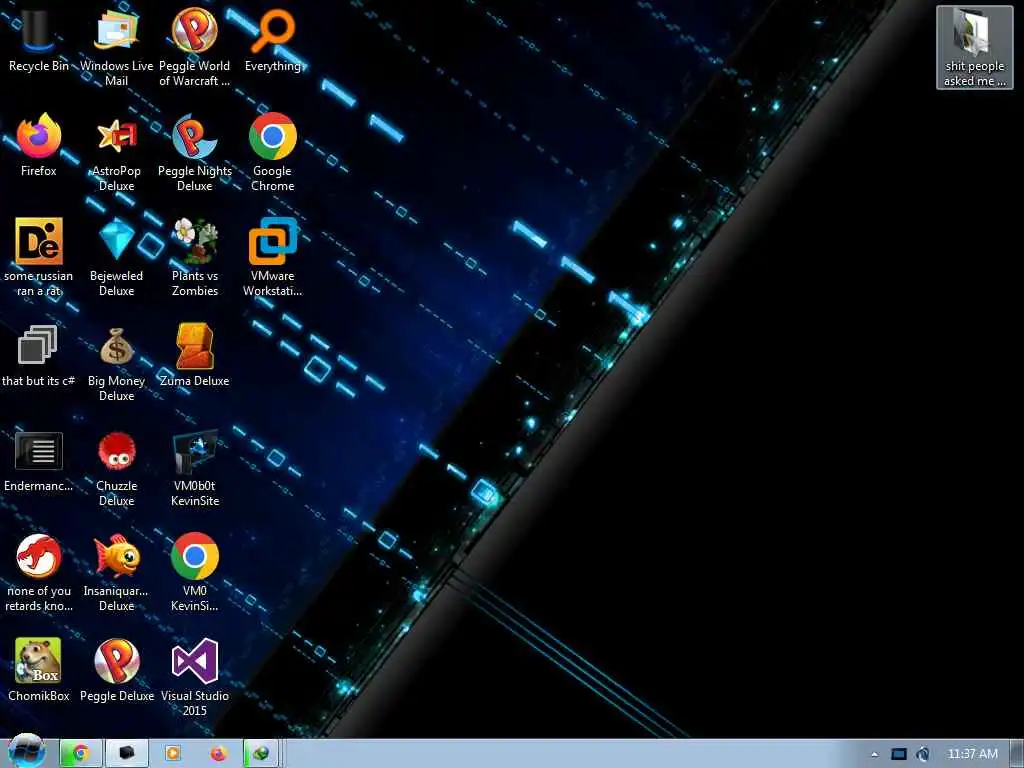Switch to Chrome in the taskbar

81,754
